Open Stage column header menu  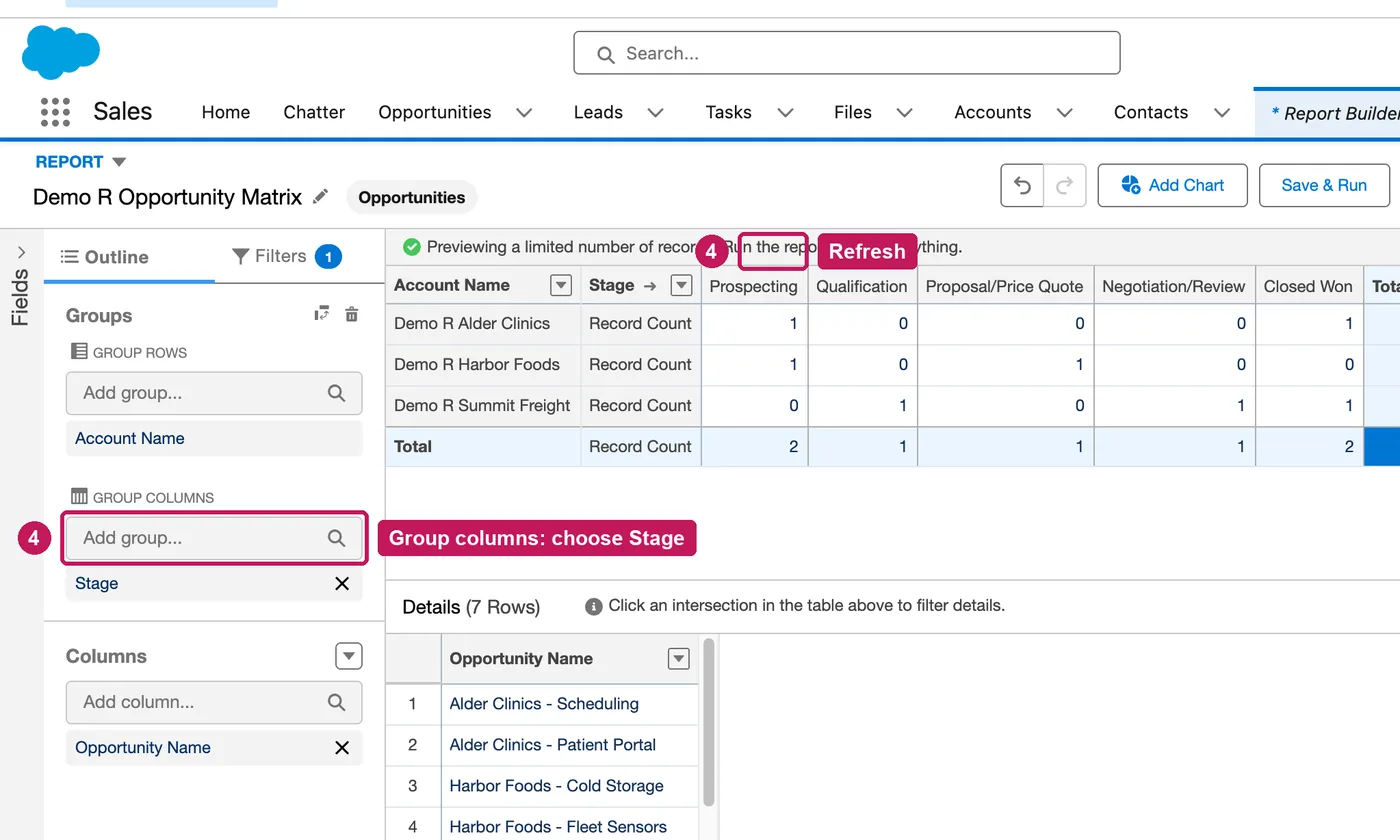[681, 285]
